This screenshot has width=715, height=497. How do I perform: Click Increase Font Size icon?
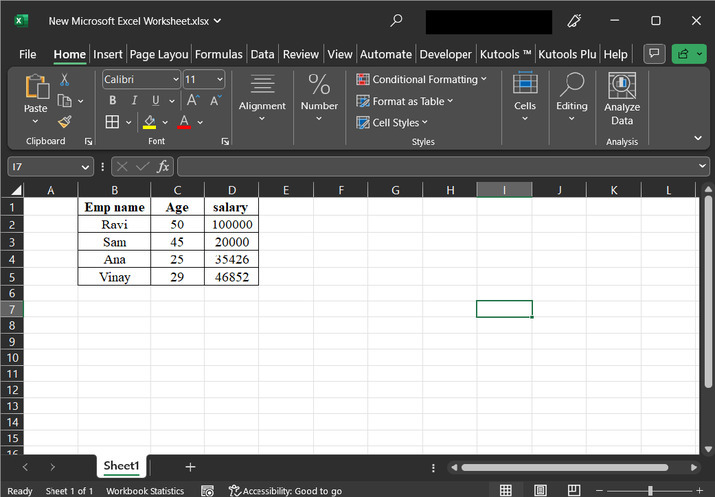(x=194, y=101)
